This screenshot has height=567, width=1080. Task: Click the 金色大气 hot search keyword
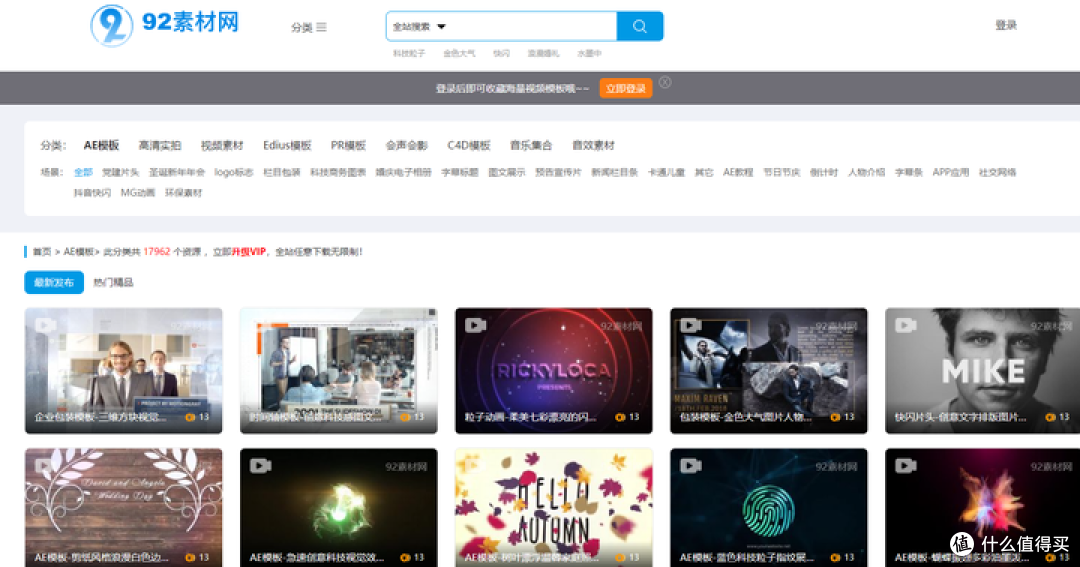pos(459,53)
